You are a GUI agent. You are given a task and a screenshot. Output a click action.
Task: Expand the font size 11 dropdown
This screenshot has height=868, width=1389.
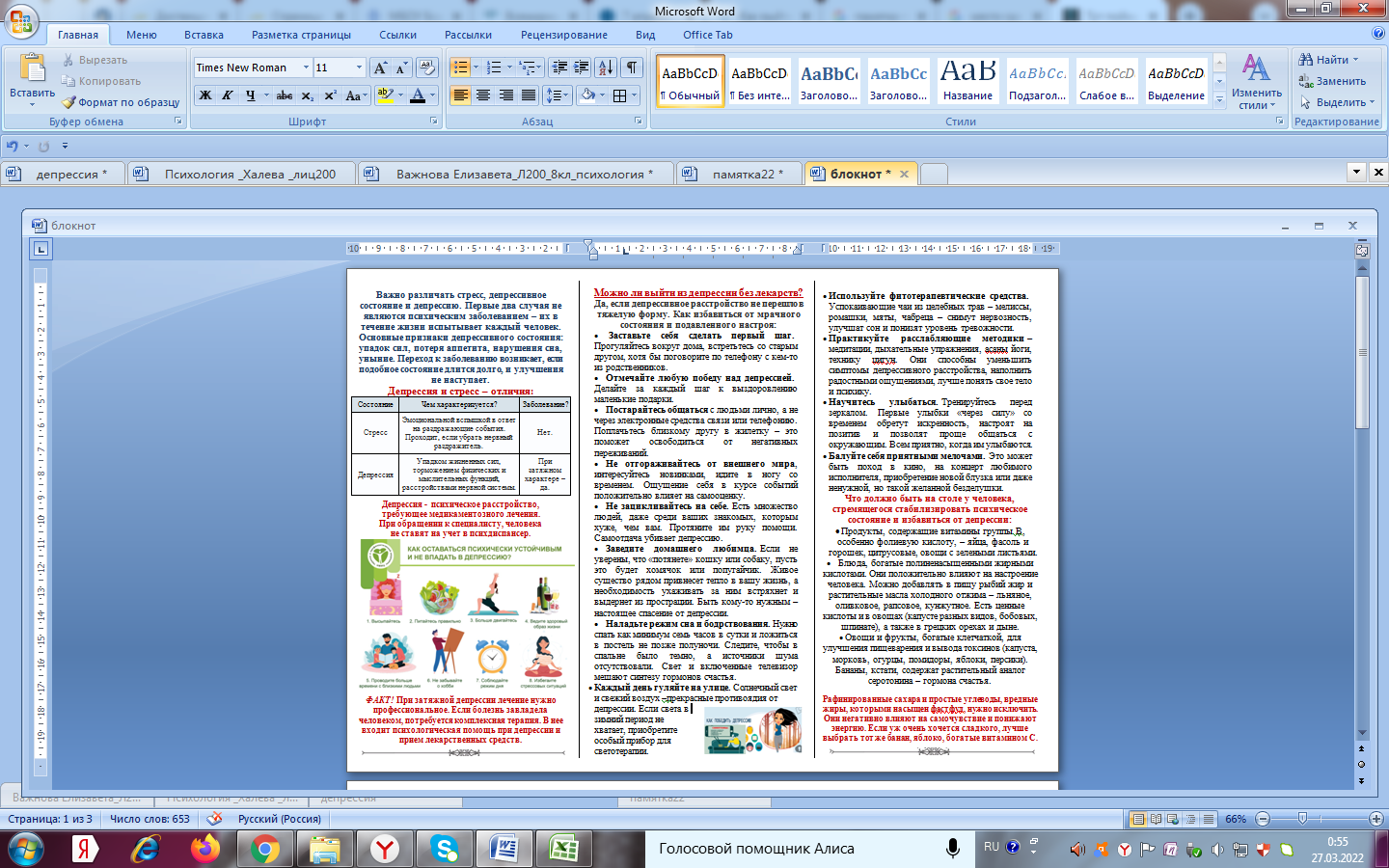click(x=360, y=68)
